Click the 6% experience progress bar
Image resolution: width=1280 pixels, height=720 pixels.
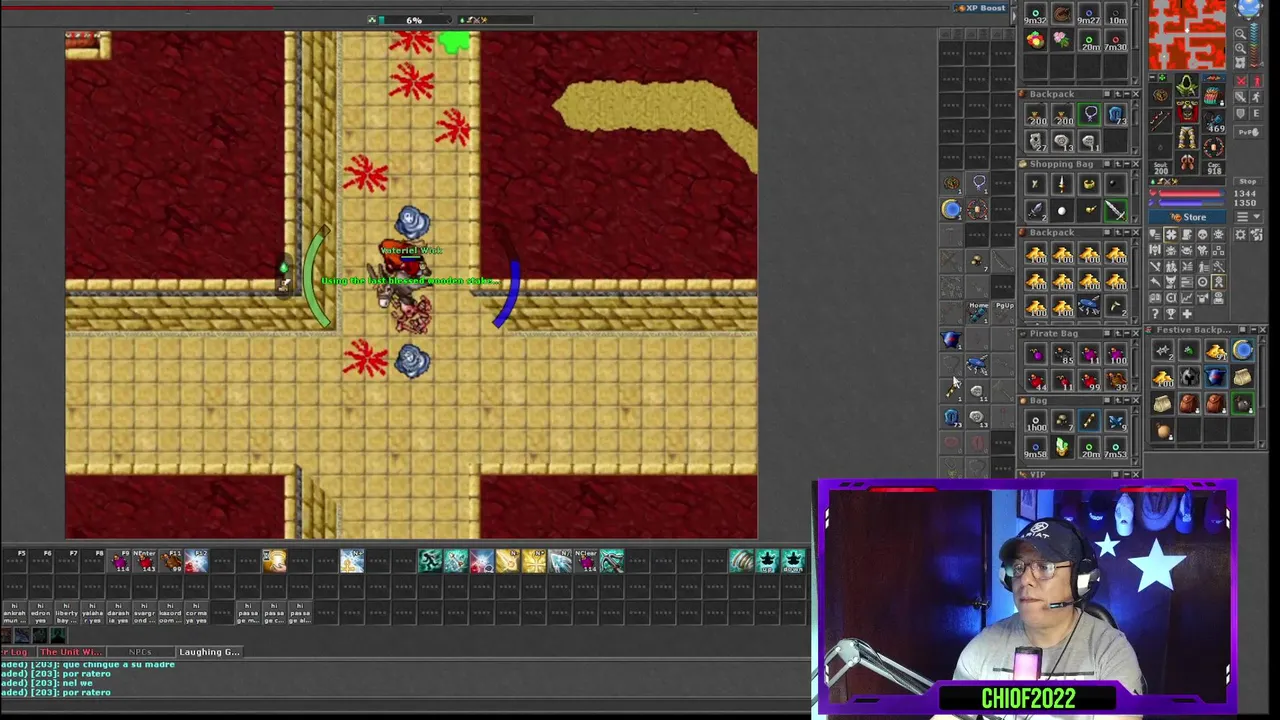point(414,20)
